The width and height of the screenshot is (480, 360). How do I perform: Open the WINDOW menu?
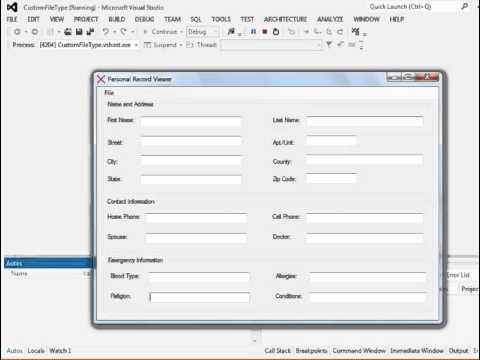click(366, 19)
